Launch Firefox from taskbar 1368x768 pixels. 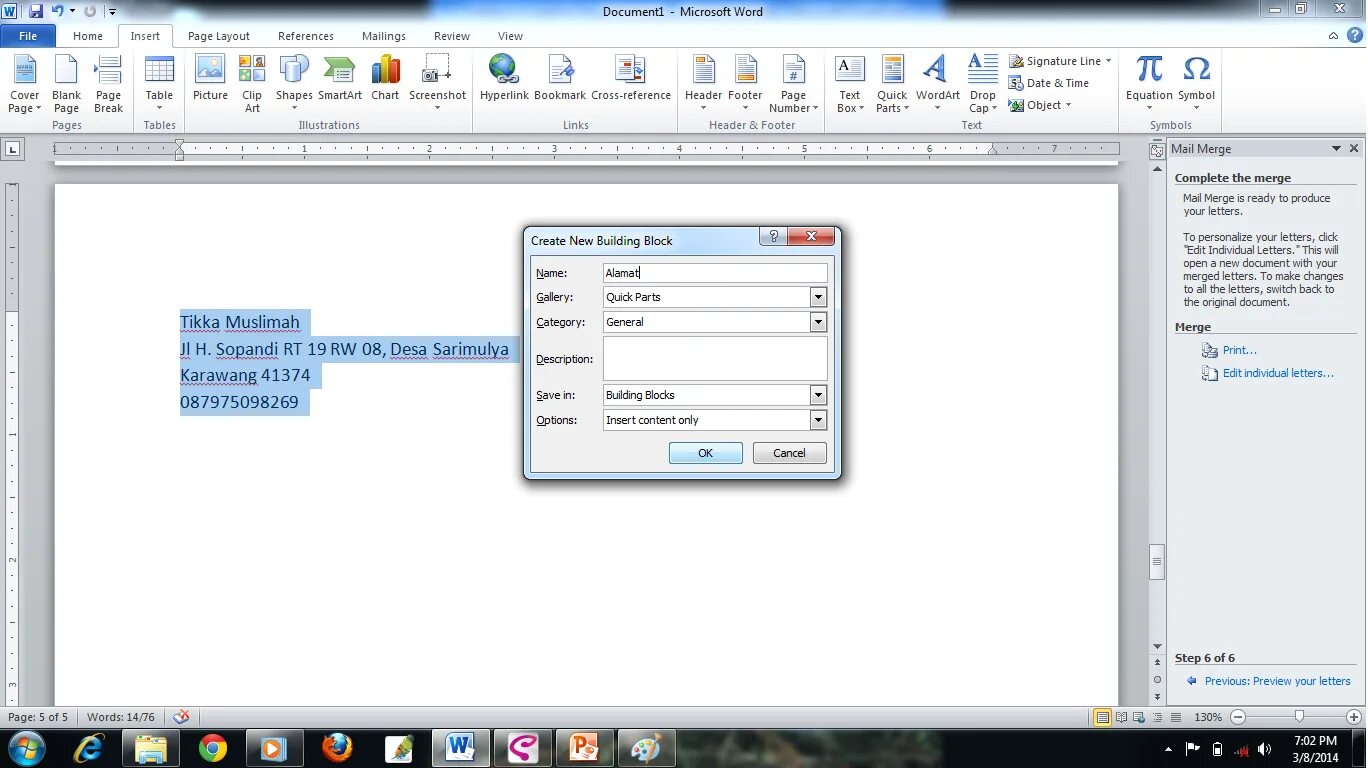[337, 748]
